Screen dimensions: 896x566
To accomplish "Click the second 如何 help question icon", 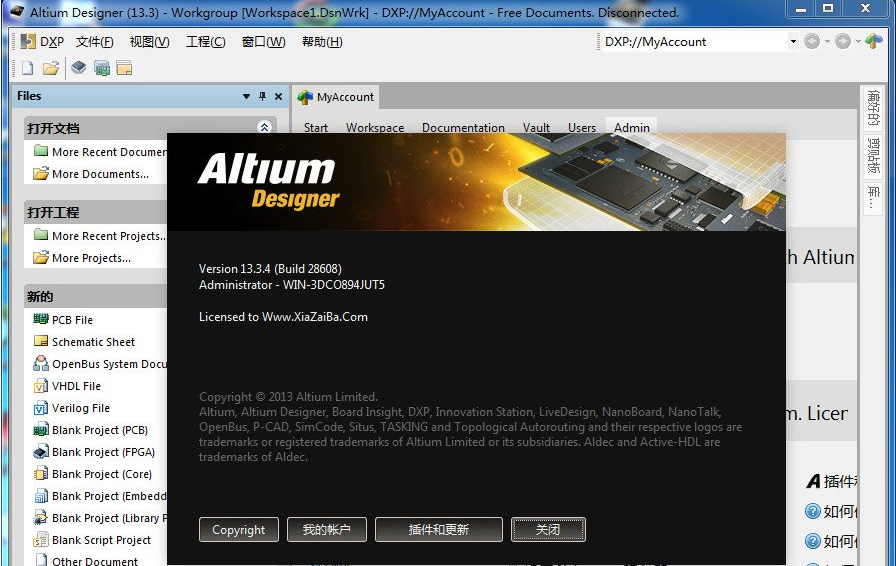I will point(813,540).
